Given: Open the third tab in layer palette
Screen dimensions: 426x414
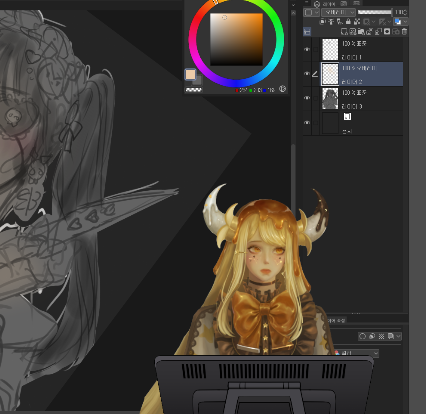Looking at the screenshot, I should tap(356, 4).
